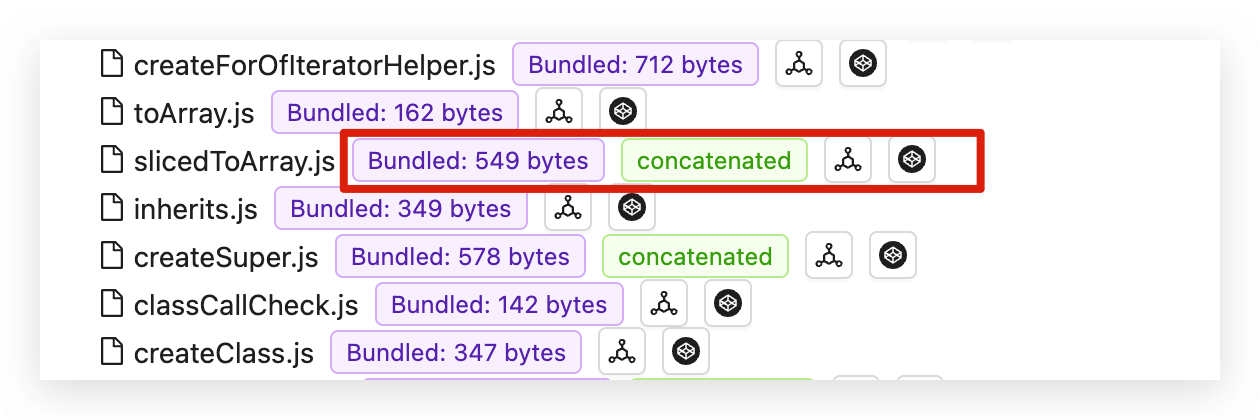
Task: Click file icon before inherits.js
Action: tap(113, 208)
